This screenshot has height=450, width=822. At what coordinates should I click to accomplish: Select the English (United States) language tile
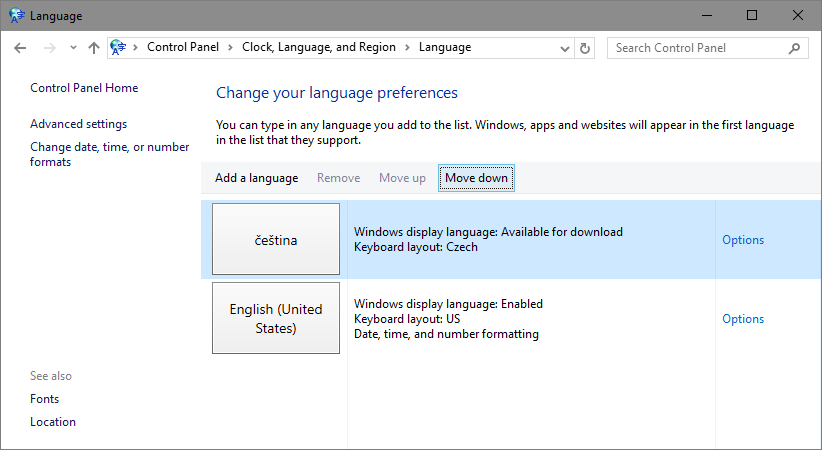(x=276, y=318)
